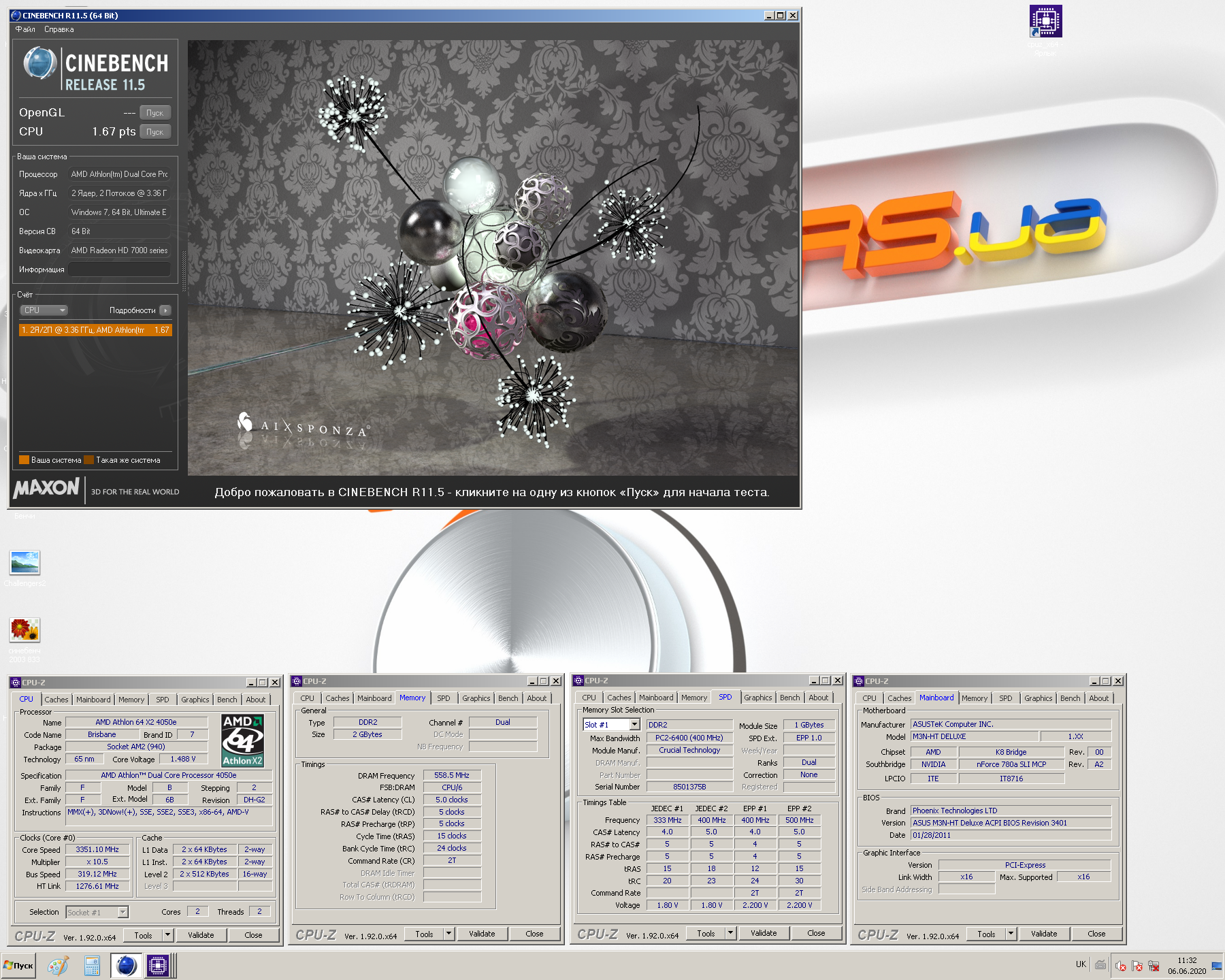1225x980 pixels.
Task: Click the DRAM Frequency 558.5 MHz value
Action: pyautogui.click(x=452, y=775)
